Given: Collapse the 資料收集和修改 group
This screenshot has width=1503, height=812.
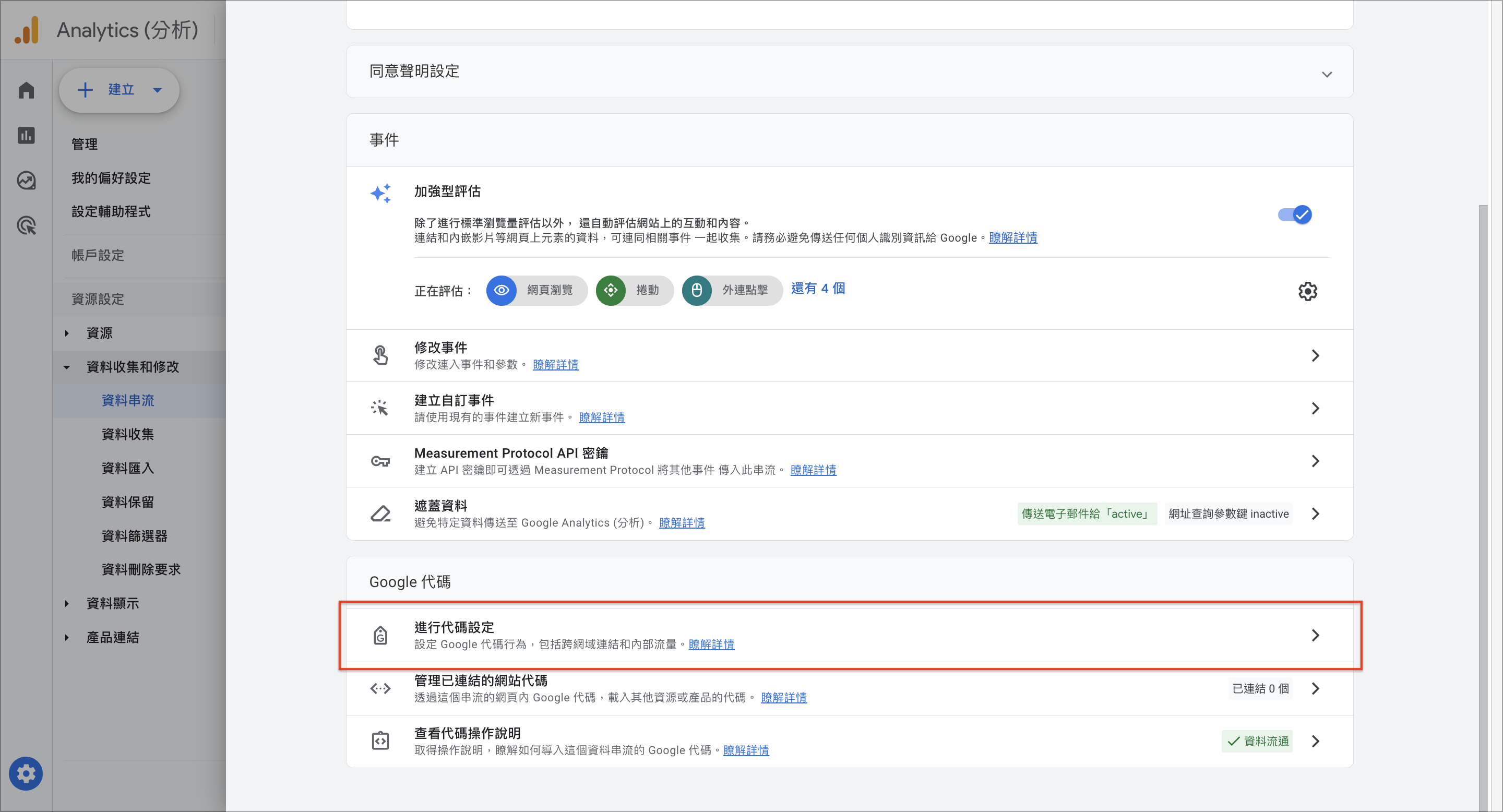Looking at the screenshot, I should coord(66,367).
